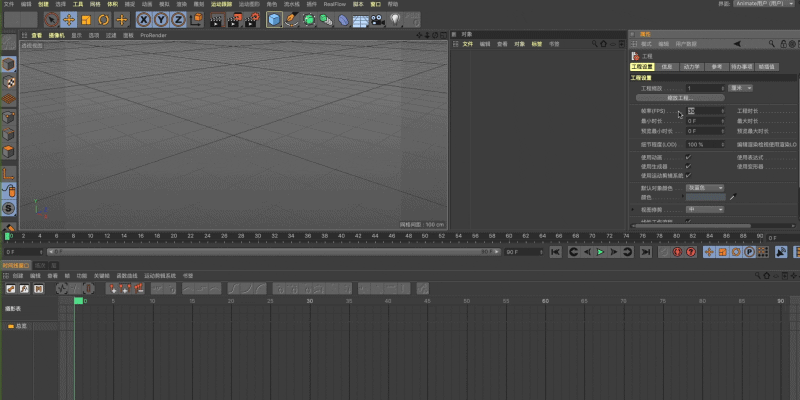
Task: Open the 默认对象颜色 dropdown
Action: click(705, 188)
